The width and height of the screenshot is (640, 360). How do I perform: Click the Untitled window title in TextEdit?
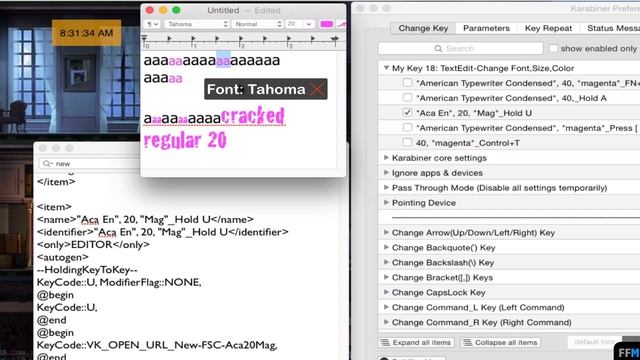pos(223,10)
